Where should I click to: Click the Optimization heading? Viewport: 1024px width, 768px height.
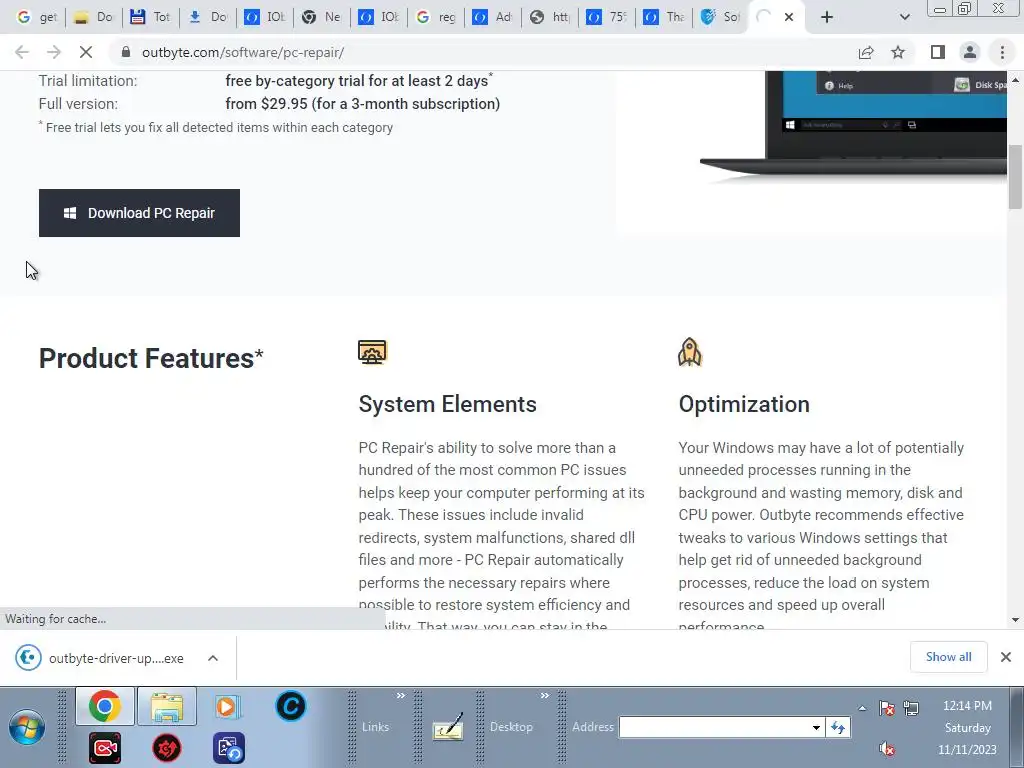click(744, 404)
